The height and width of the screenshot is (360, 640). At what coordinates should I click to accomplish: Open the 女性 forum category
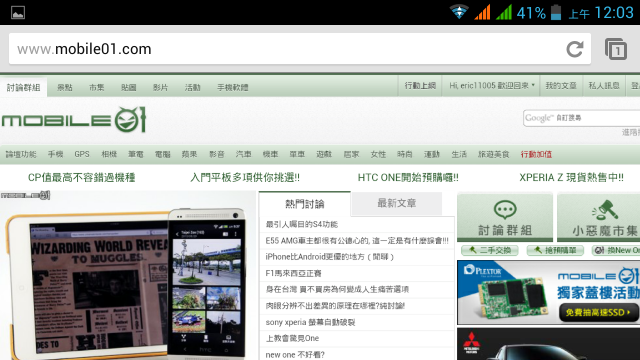coord(378,154)
